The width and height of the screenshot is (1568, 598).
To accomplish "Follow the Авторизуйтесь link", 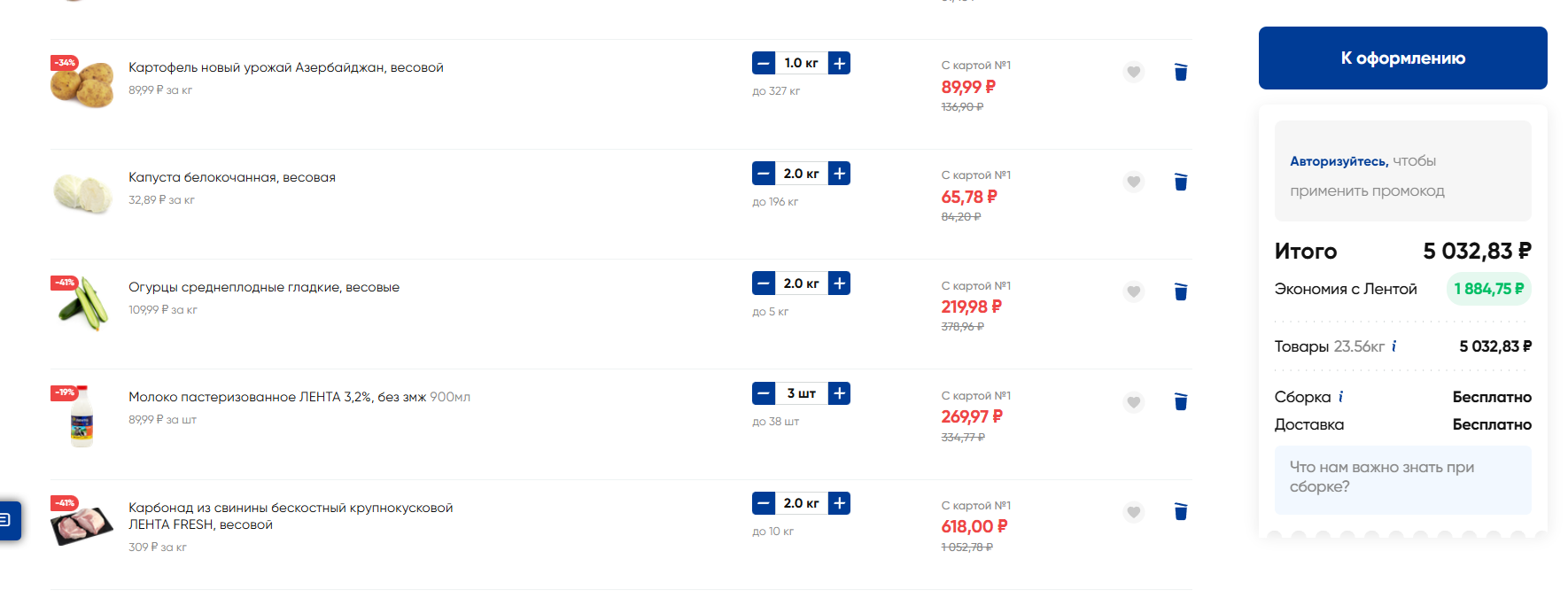I will [1338, 161].
